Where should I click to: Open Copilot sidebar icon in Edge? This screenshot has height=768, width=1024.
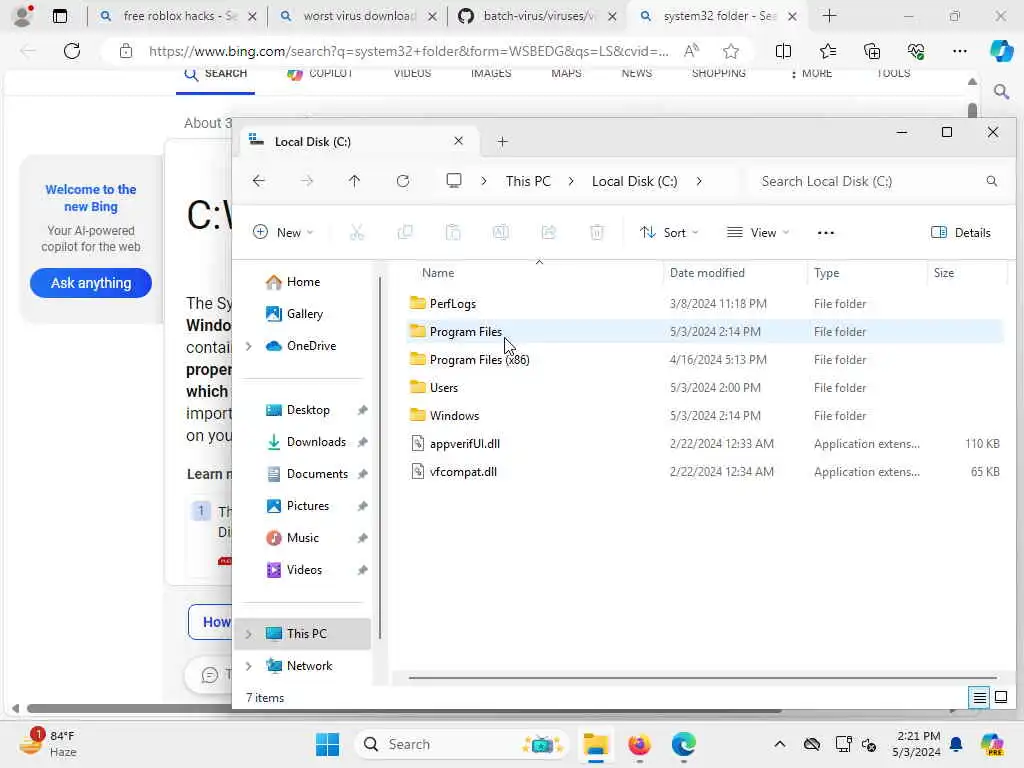click(1000, 50)
